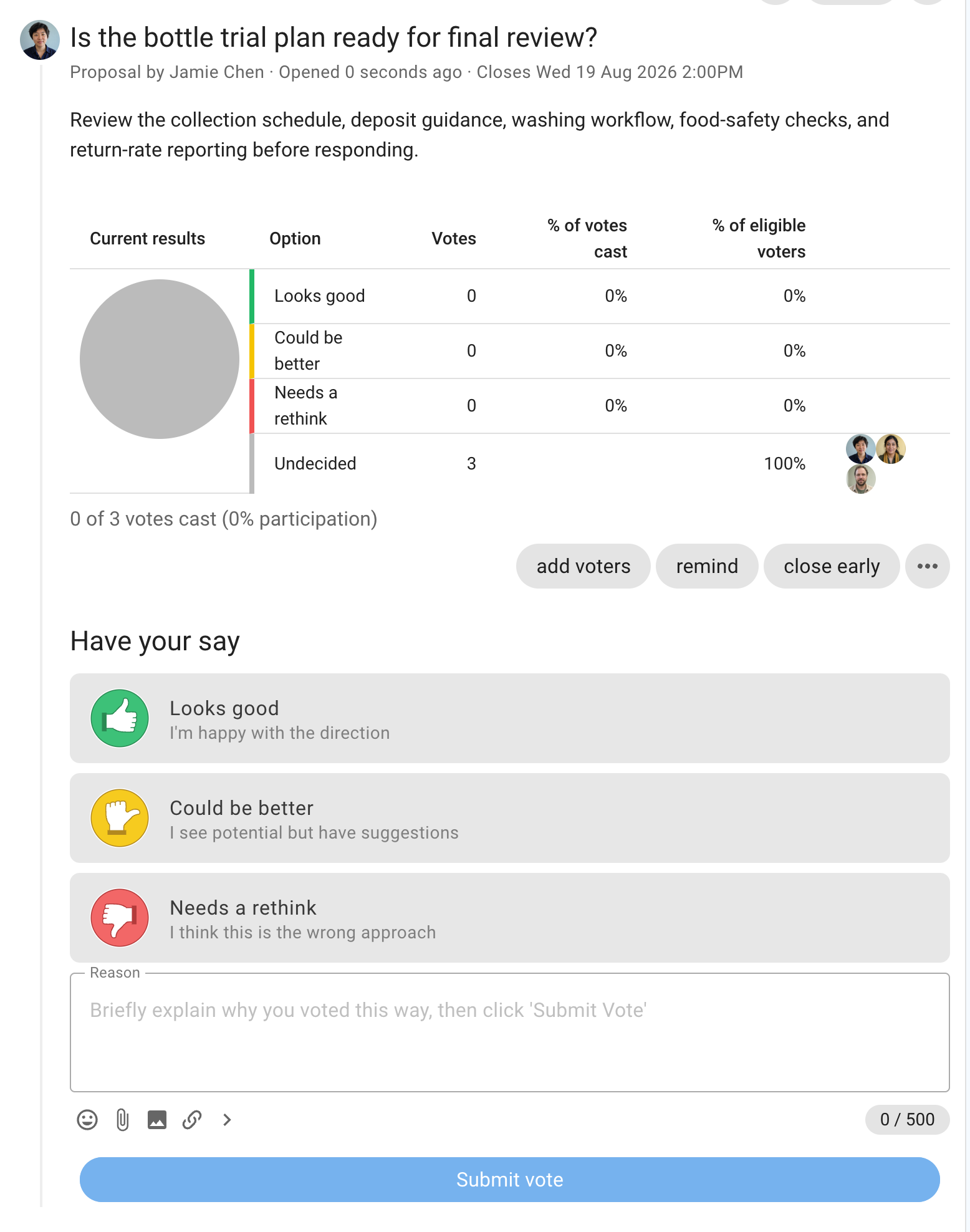Send a reminder with remind button
Screen dimensions: 970x1232
[x=707, y=566]
